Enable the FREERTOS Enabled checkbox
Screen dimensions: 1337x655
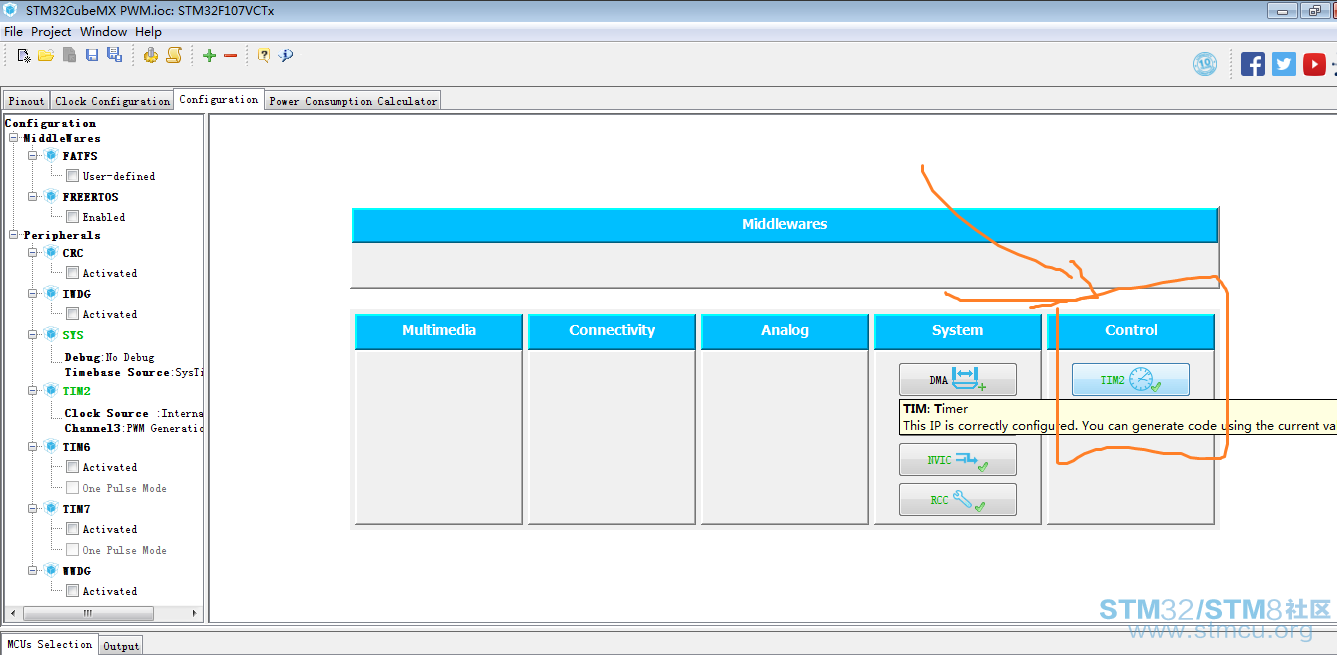(x=73, y=217)
